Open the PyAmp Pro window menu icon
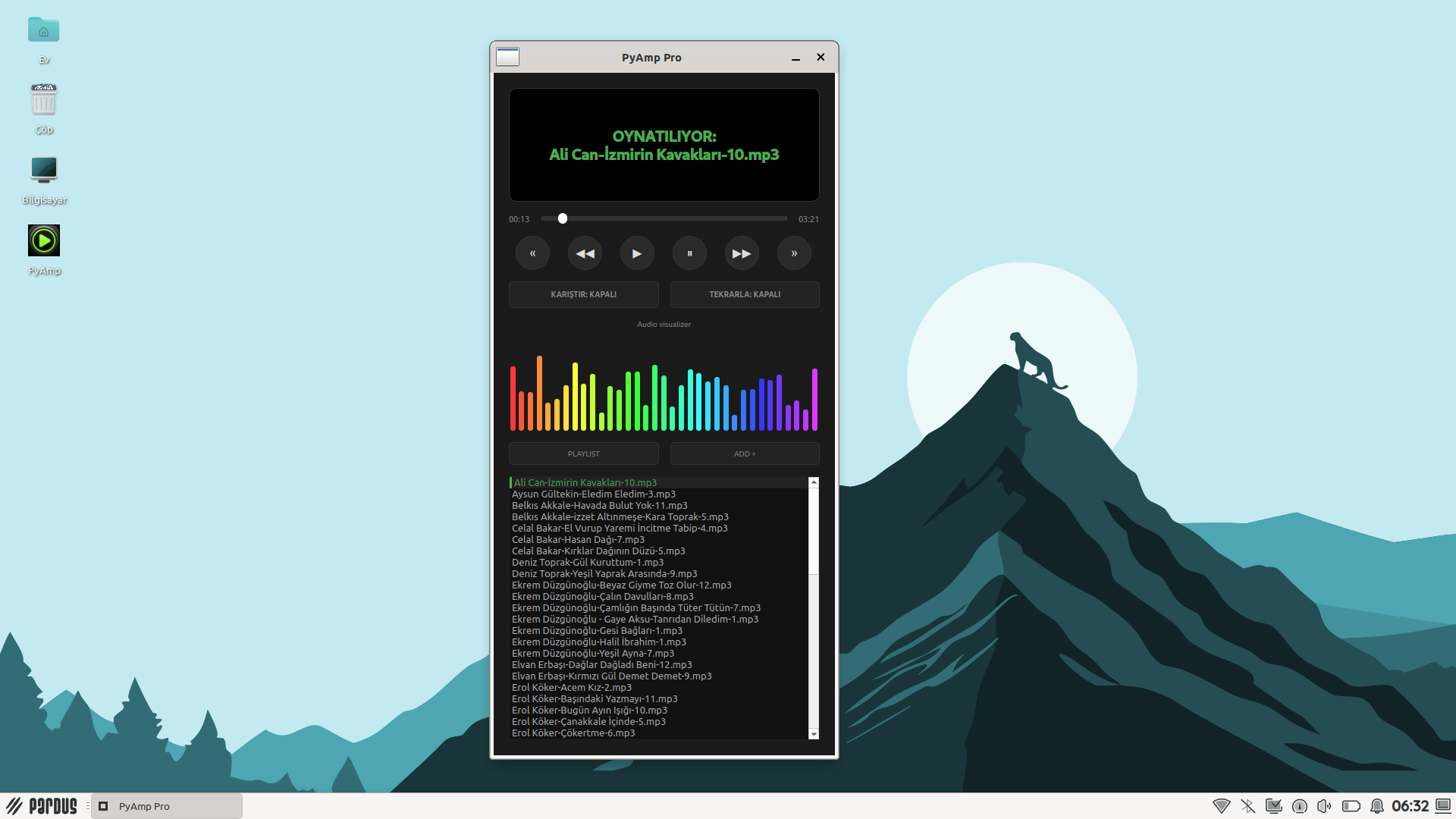Screen dimensions: 1456x819 pyautogui.click(x=507, y=57)
